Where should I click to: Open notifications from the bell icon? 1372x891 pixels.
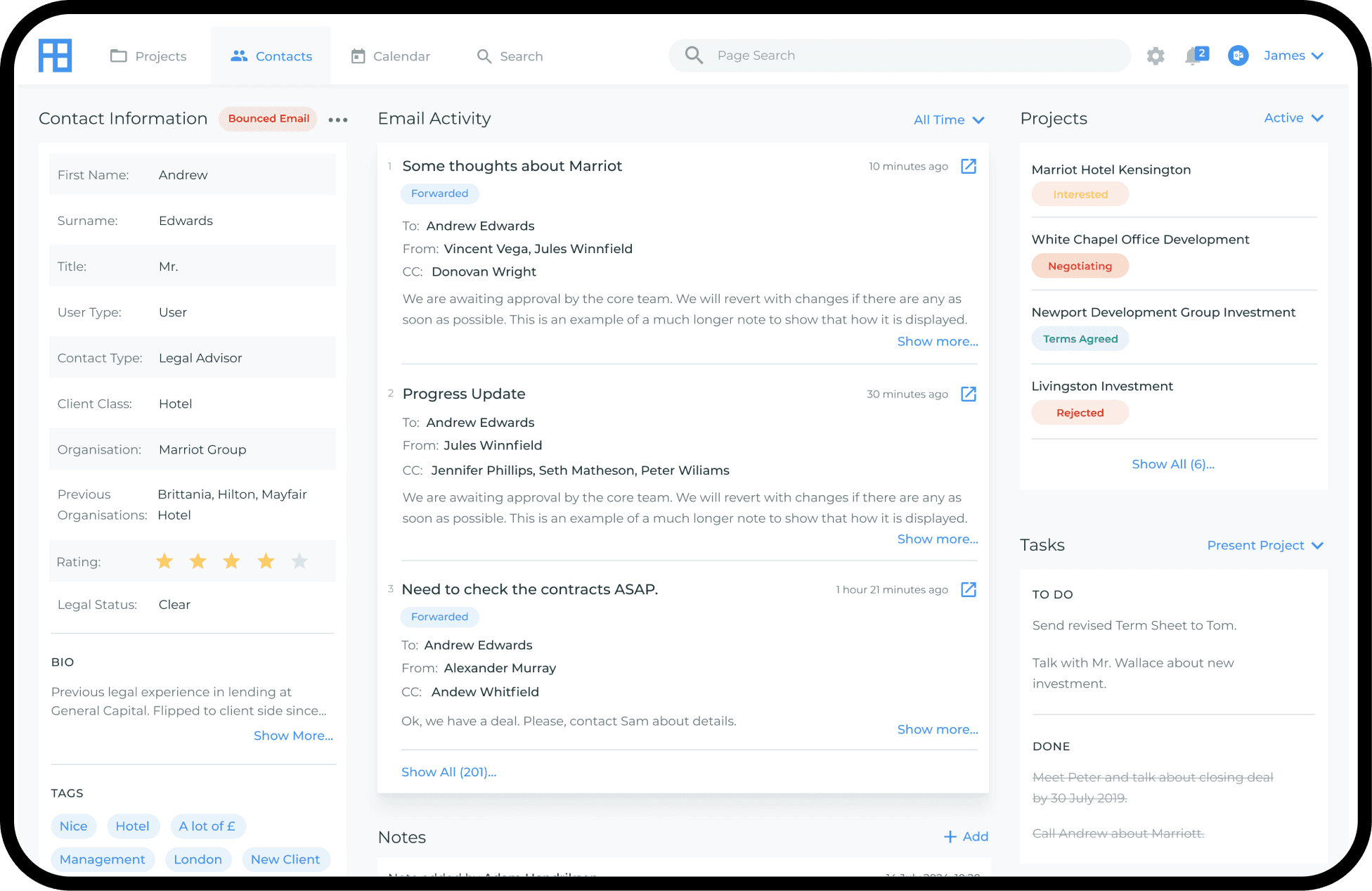pos(1193,56)
